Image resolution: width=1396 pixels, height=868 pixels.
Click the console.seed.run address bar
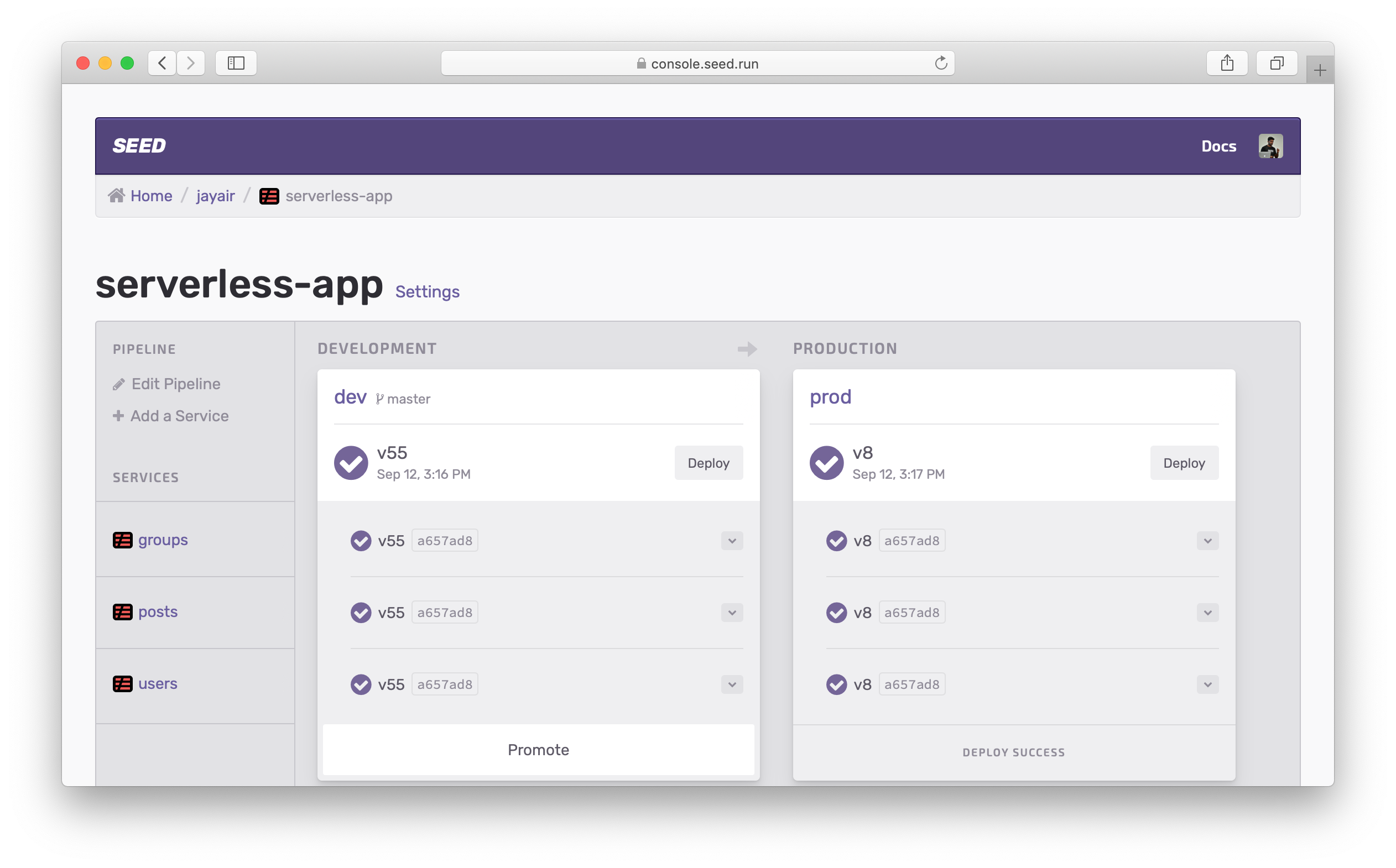point(697,63)
